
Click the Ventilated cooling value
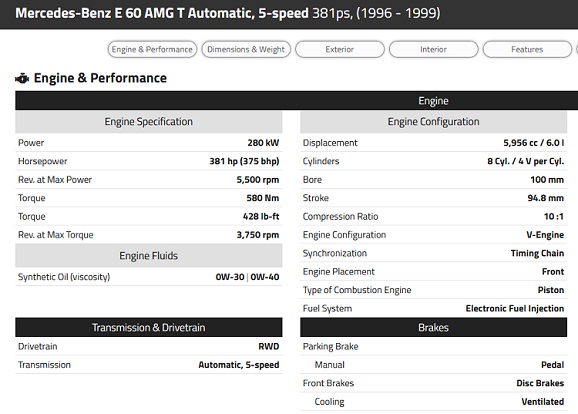click(543, 401)
